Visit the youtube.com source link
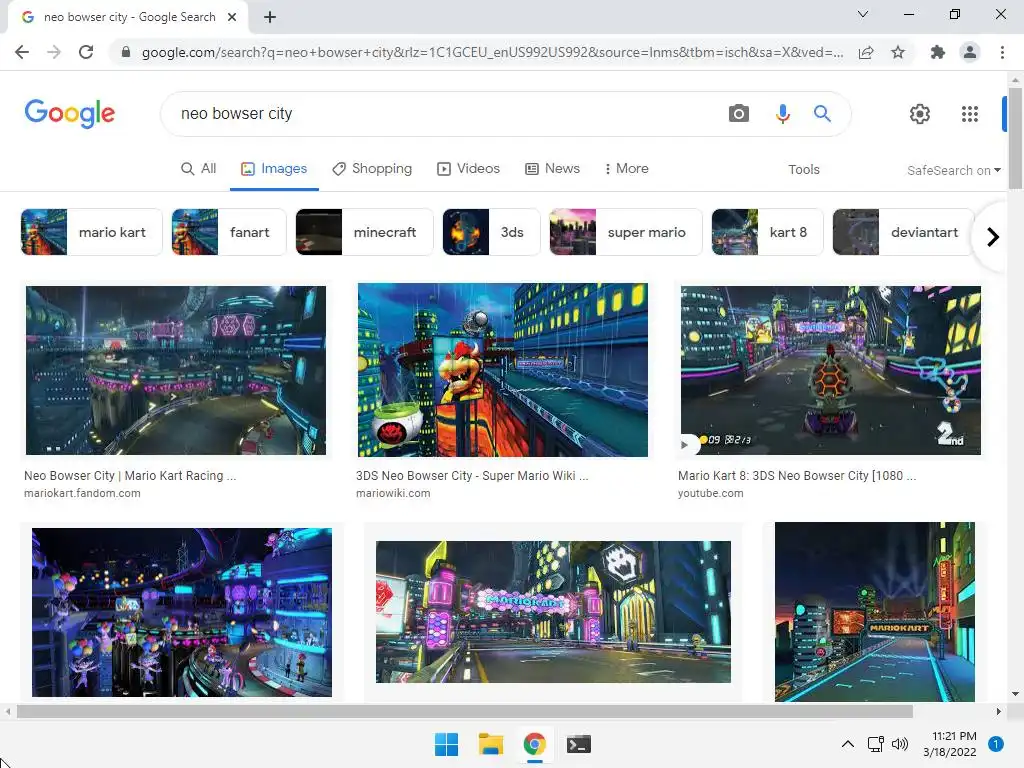Viewport: 1024px width, 768px height. click(x=711, y=493)
